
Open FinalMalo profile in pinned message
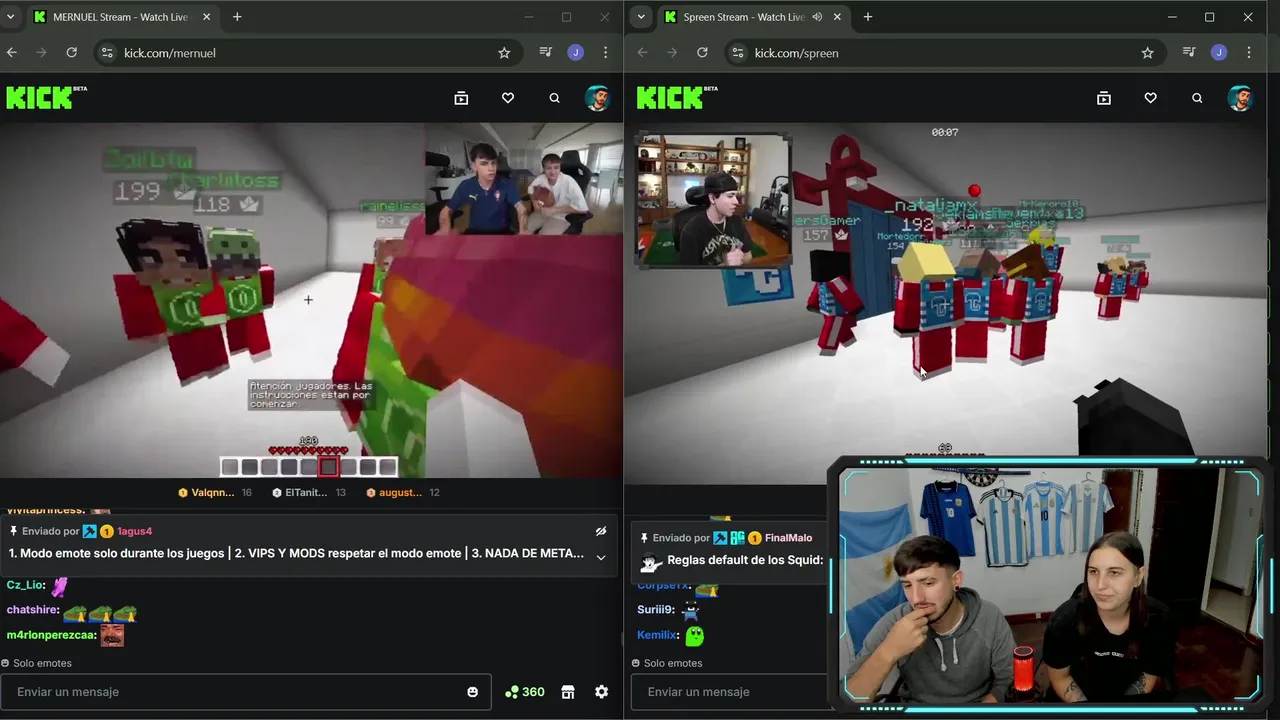788,538
